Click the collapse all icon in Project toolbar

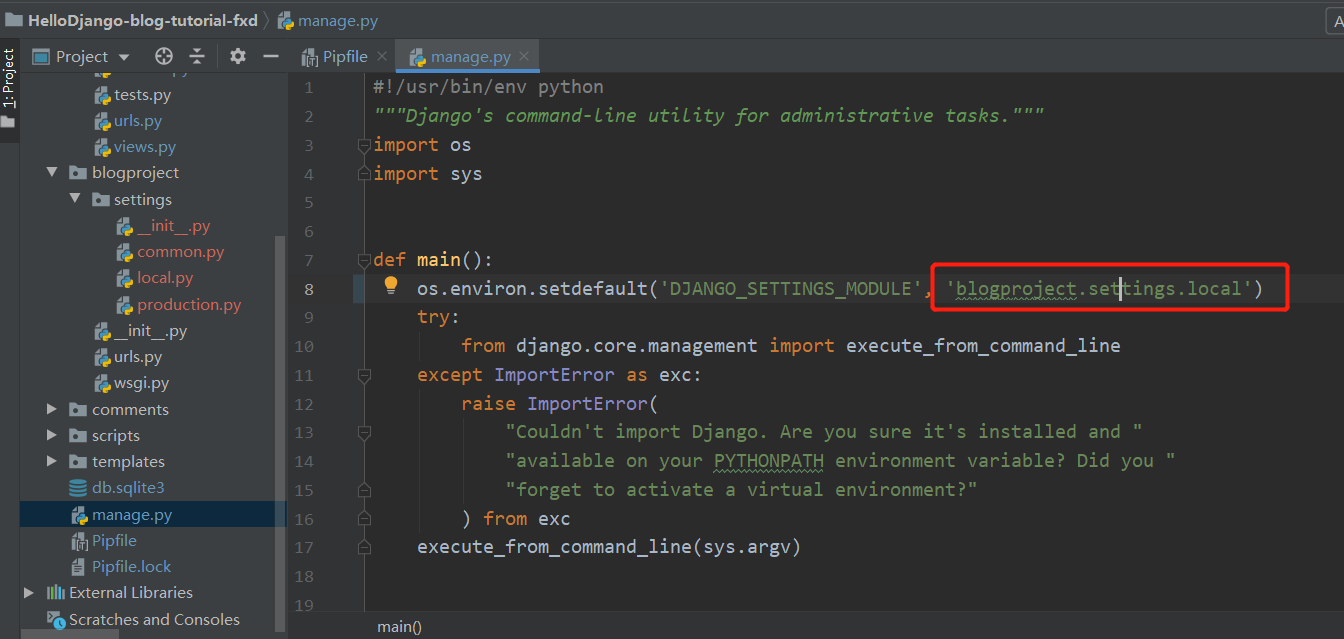[197, 57]
